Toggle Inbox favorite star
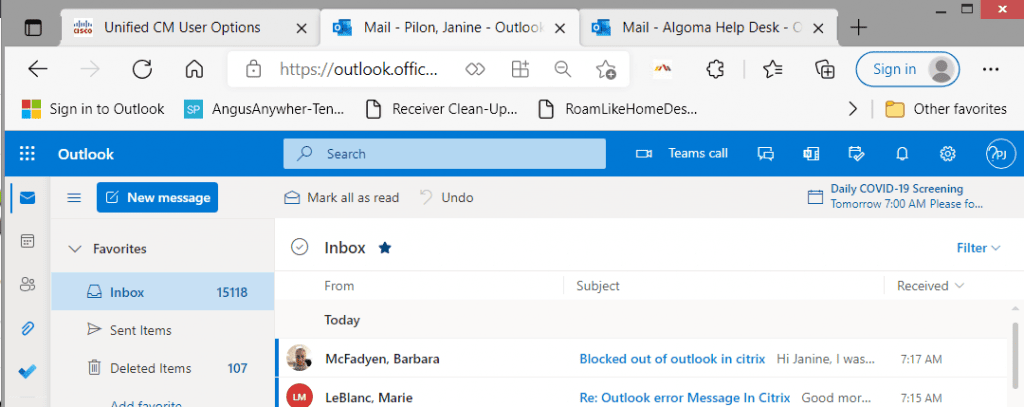 coord(385,248)
